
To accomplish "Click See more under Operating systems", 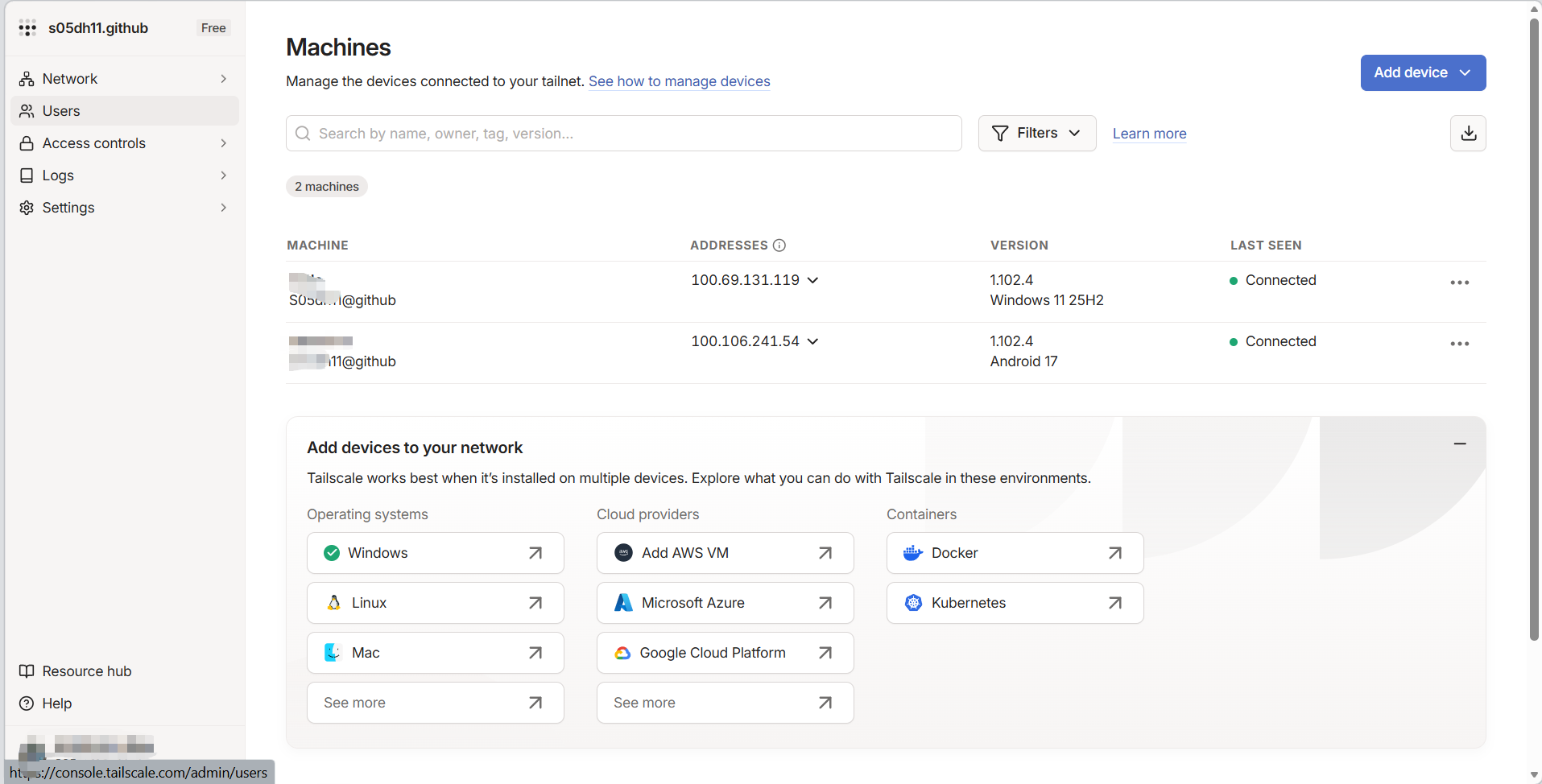I will coord(436,703).
